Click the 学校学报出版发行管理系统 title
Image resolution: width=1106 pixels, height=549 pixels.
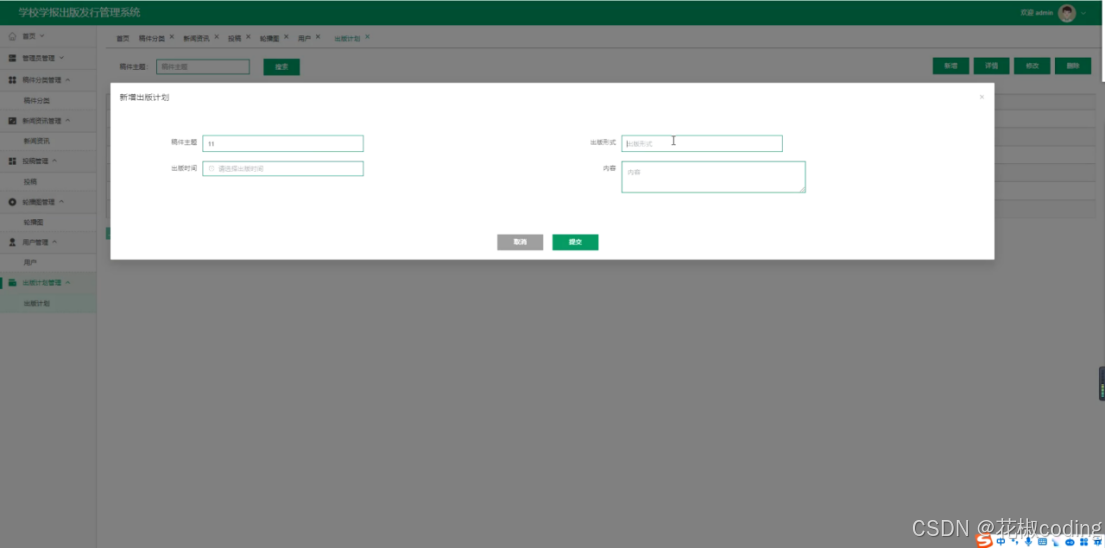(80, 13)
